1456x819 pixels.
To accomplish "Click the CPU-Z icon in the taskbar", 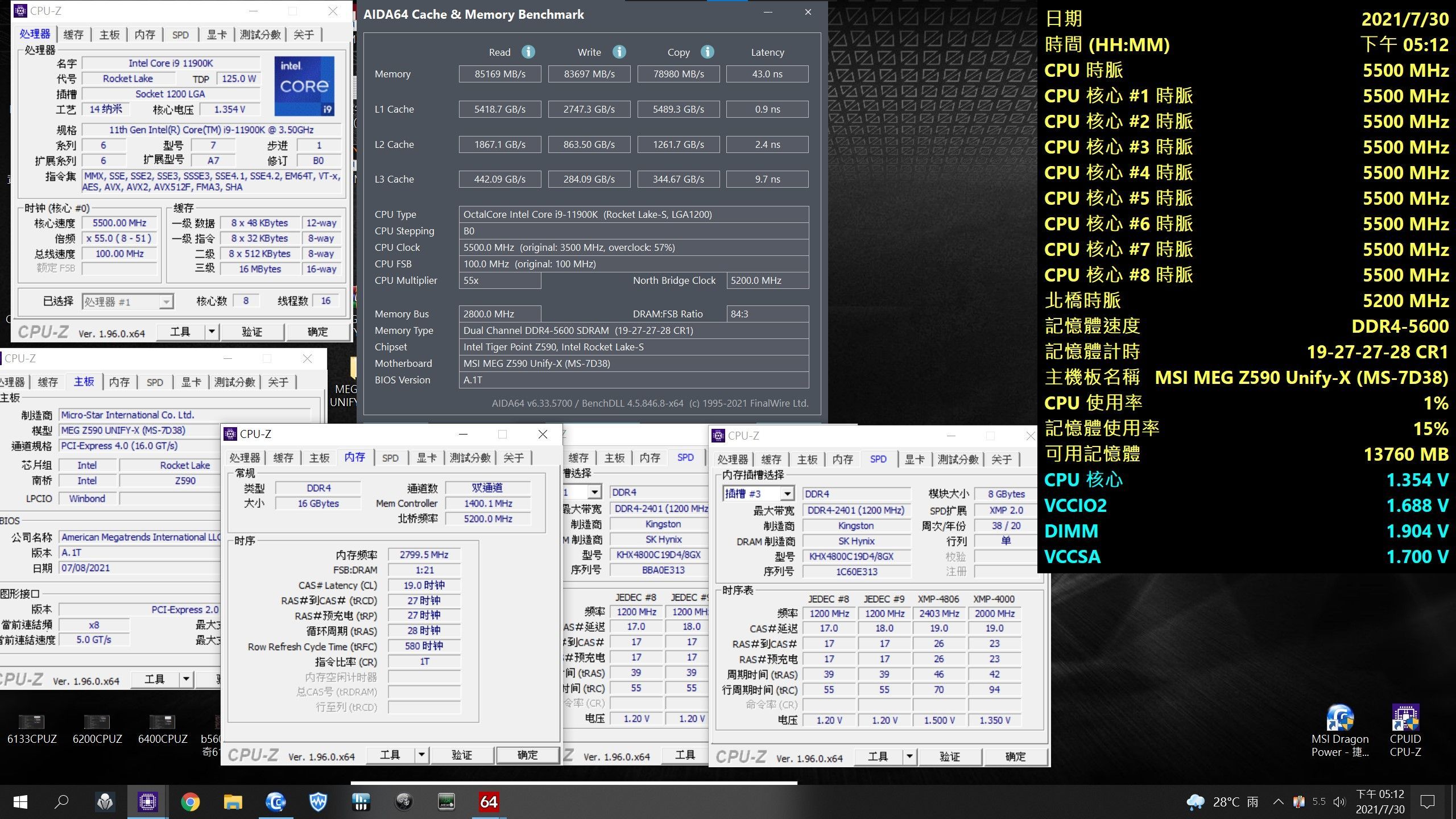I will pos(147,802).
